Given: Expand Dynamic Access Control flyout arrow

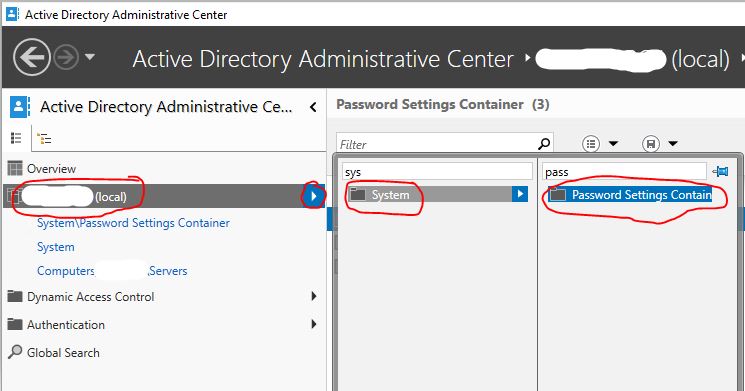Looking at the screenshot, I should pos(314,296).
